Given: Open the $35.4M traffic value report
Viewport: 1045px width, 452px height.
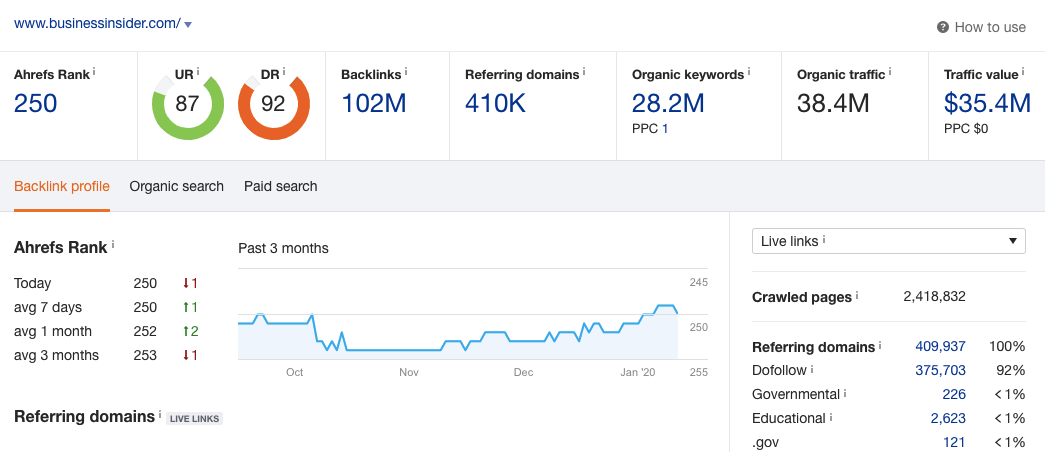Looking at the screenshot, I should [x=987, y=103].
